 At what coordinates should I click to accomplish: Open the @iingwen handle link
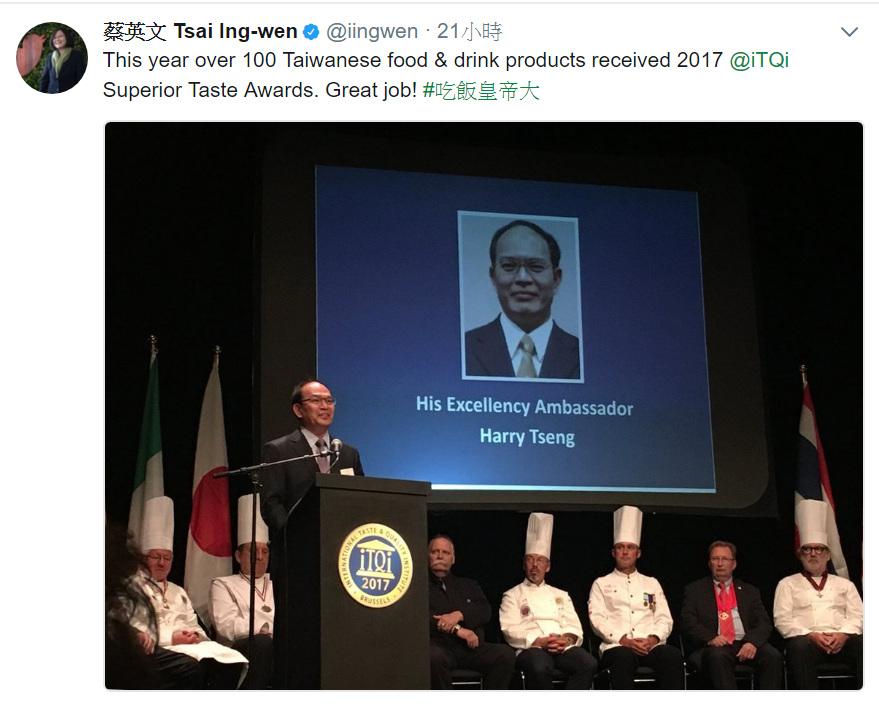[x=372, y=31]
